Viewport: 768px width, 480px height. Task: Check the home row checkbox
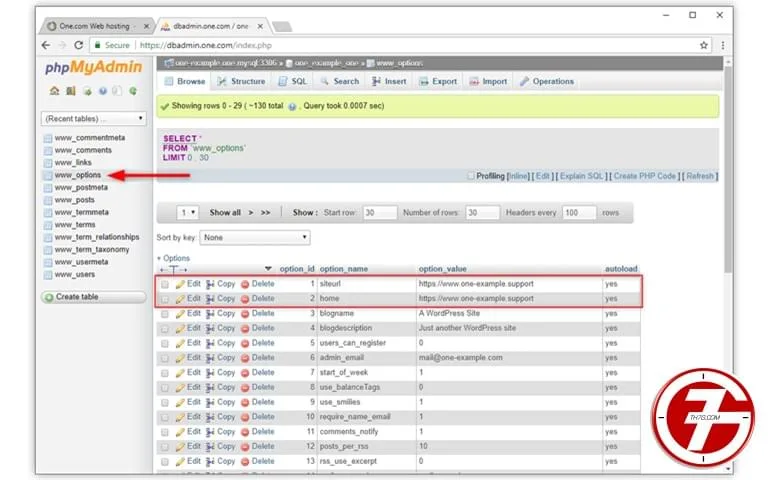[165, 299]
